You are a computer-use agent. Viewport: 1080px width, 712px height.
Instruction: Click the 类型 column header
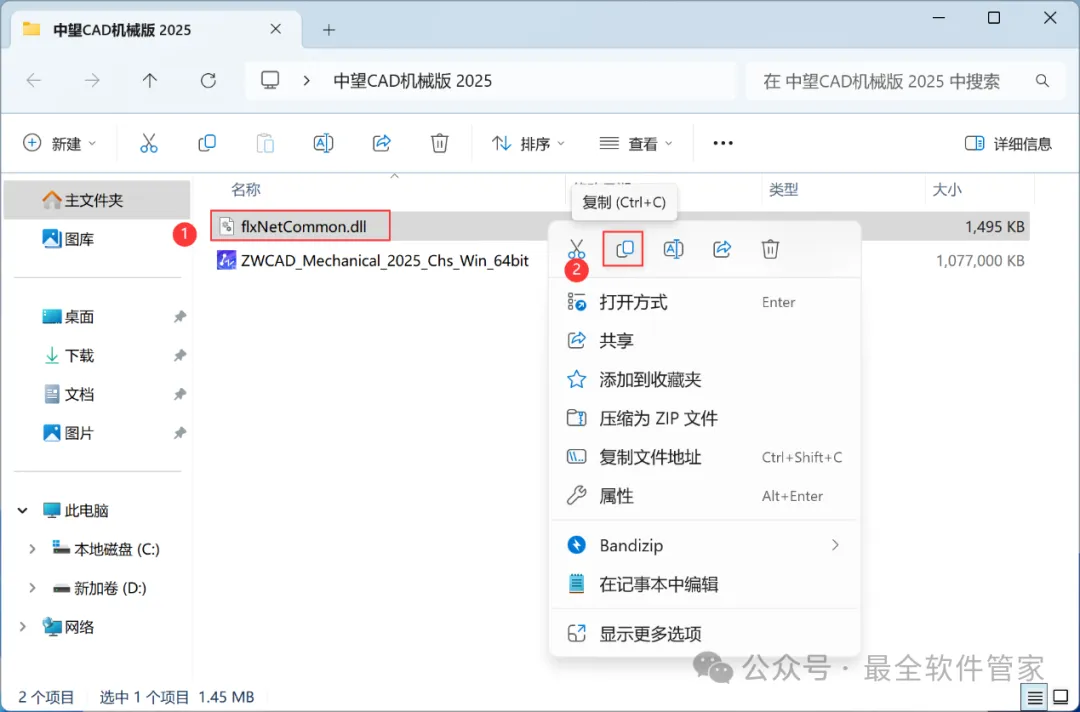[x=783, y=189]
